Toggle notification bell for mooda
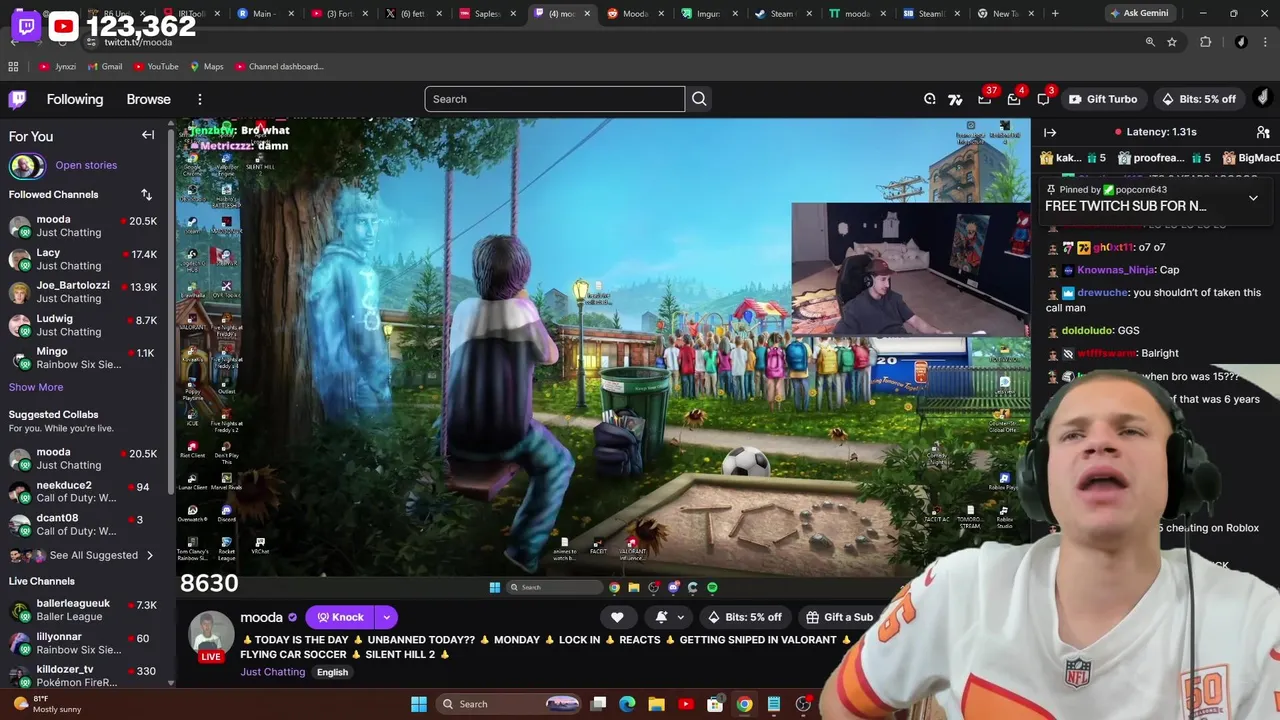The image size is (1280, 720). (x=661, y=617)
